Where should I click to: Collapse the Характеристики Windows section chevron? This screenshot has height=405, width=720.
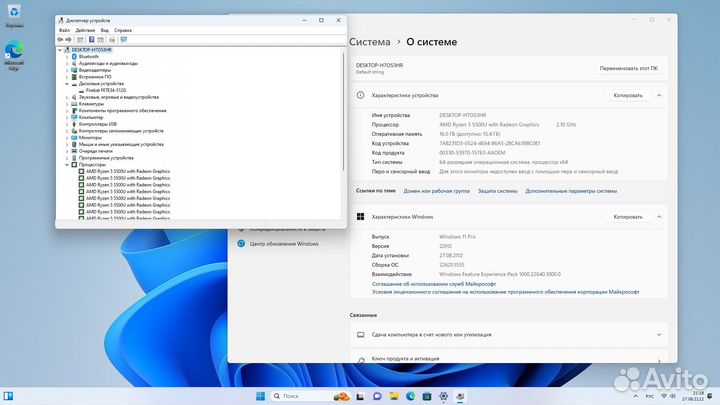pyautogui.click(x=659, y=217)
